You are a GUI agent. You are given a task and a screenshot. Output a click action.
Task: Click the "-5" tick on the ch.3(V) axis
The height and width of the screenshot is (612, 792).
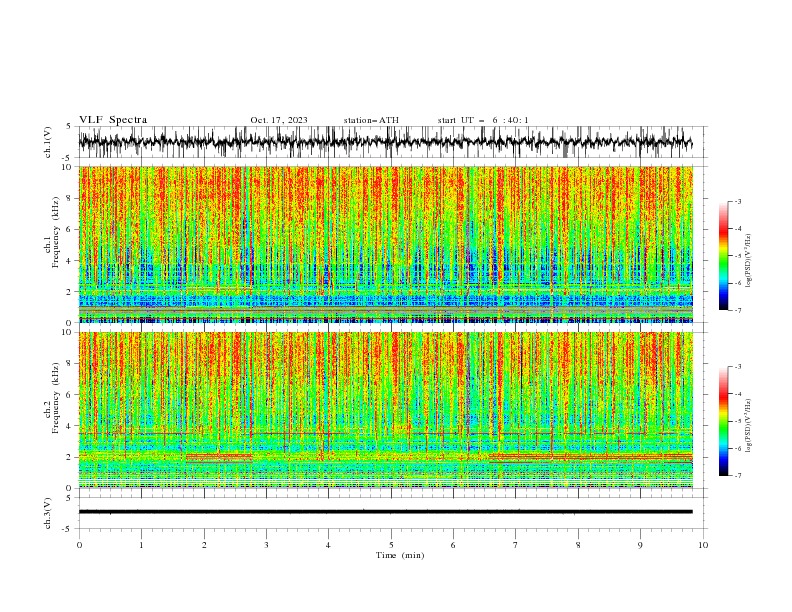68,529
